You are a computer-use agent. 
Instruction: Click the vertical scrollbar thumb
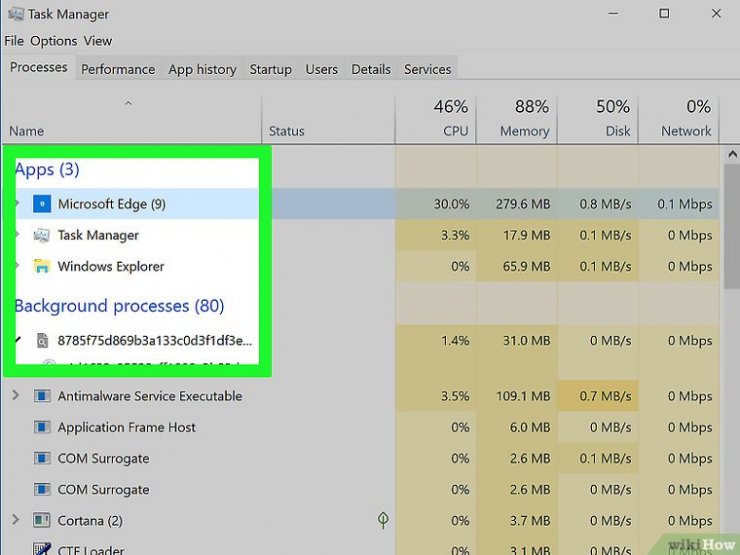tap(732, 227)
